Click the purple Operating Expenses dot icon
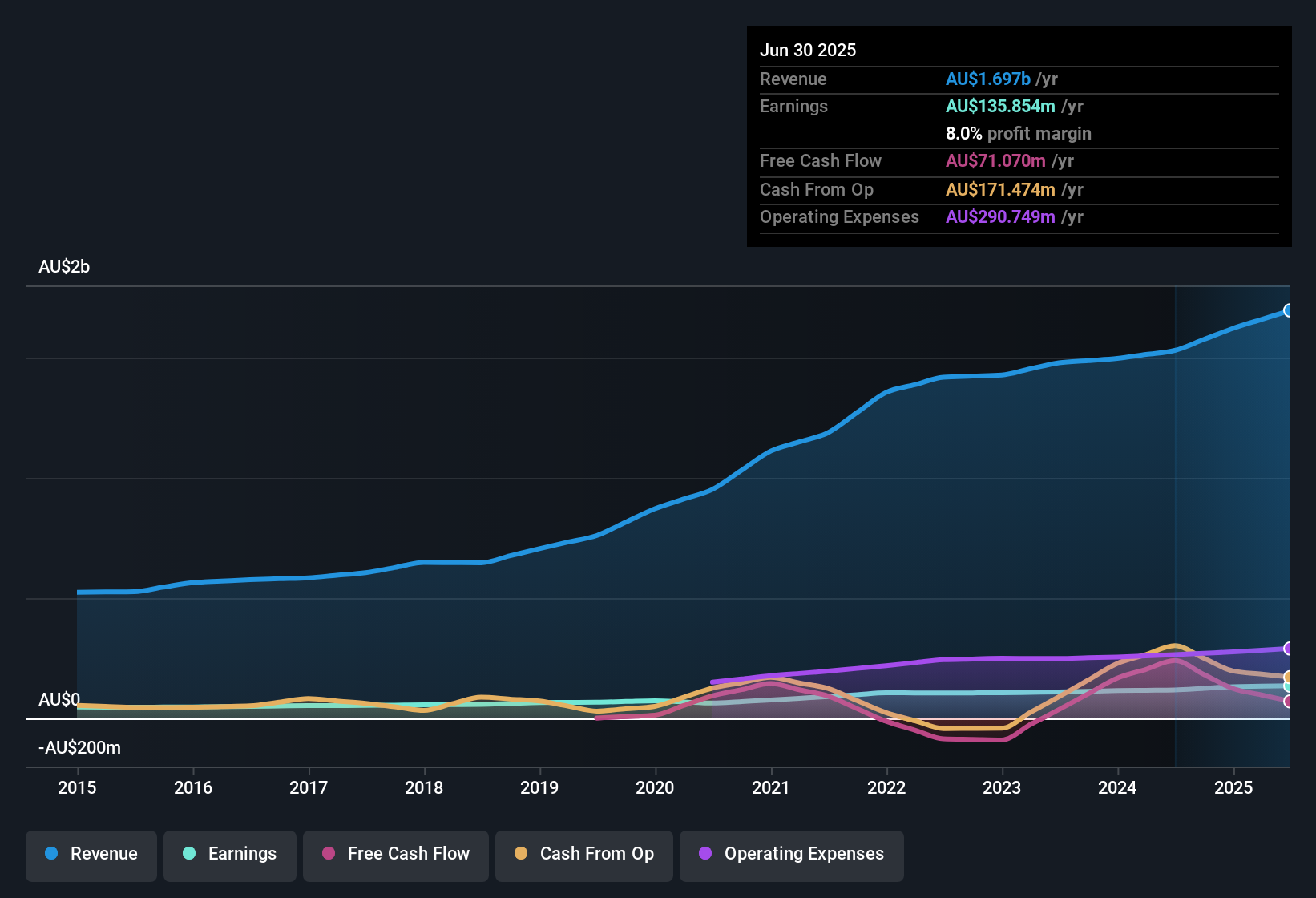The width and height of the screenshot is (1316, 898). (706, 854)
